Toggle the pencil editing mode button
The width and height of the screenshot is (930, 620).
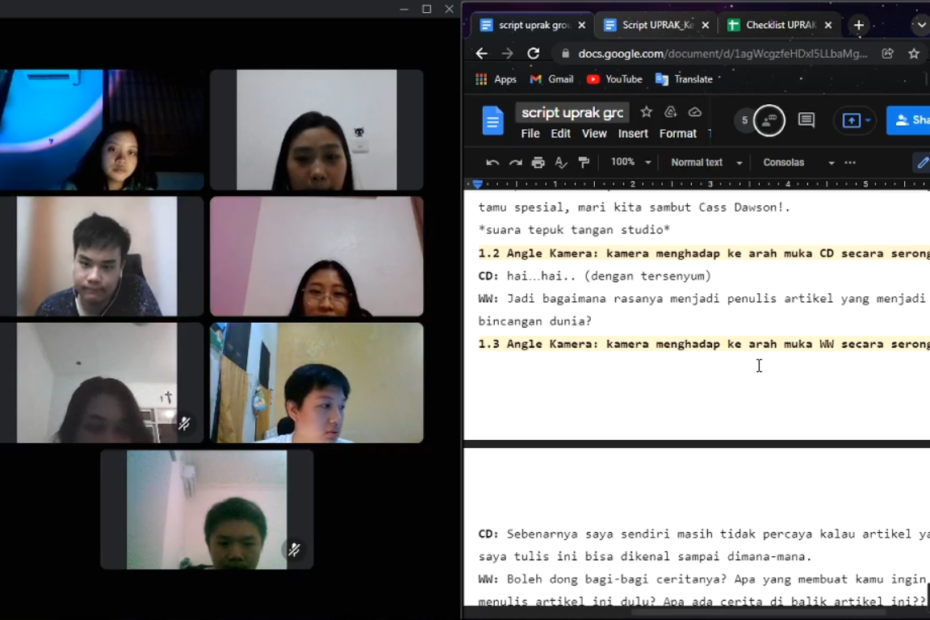(922, 163)
